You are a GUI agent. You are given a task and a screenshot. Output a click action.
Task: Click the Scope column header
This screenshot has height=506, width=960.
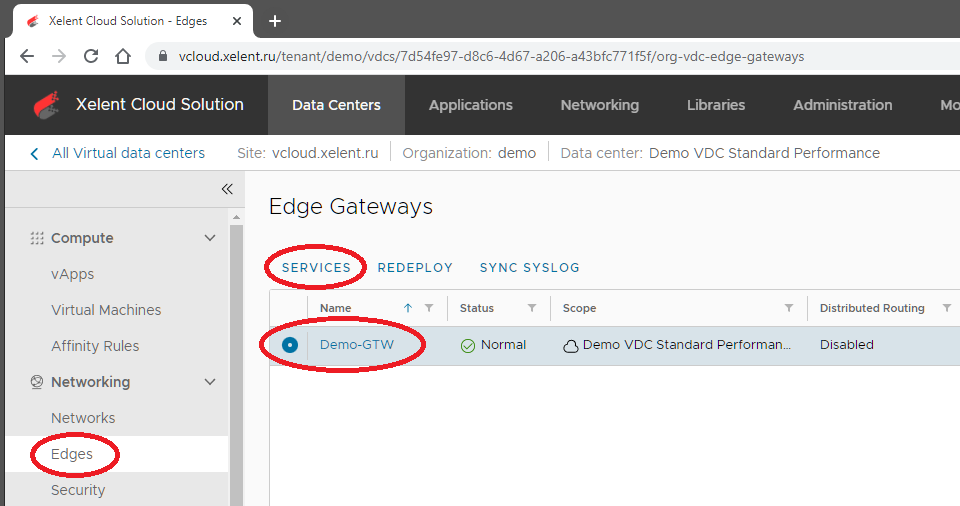point(579,308)
